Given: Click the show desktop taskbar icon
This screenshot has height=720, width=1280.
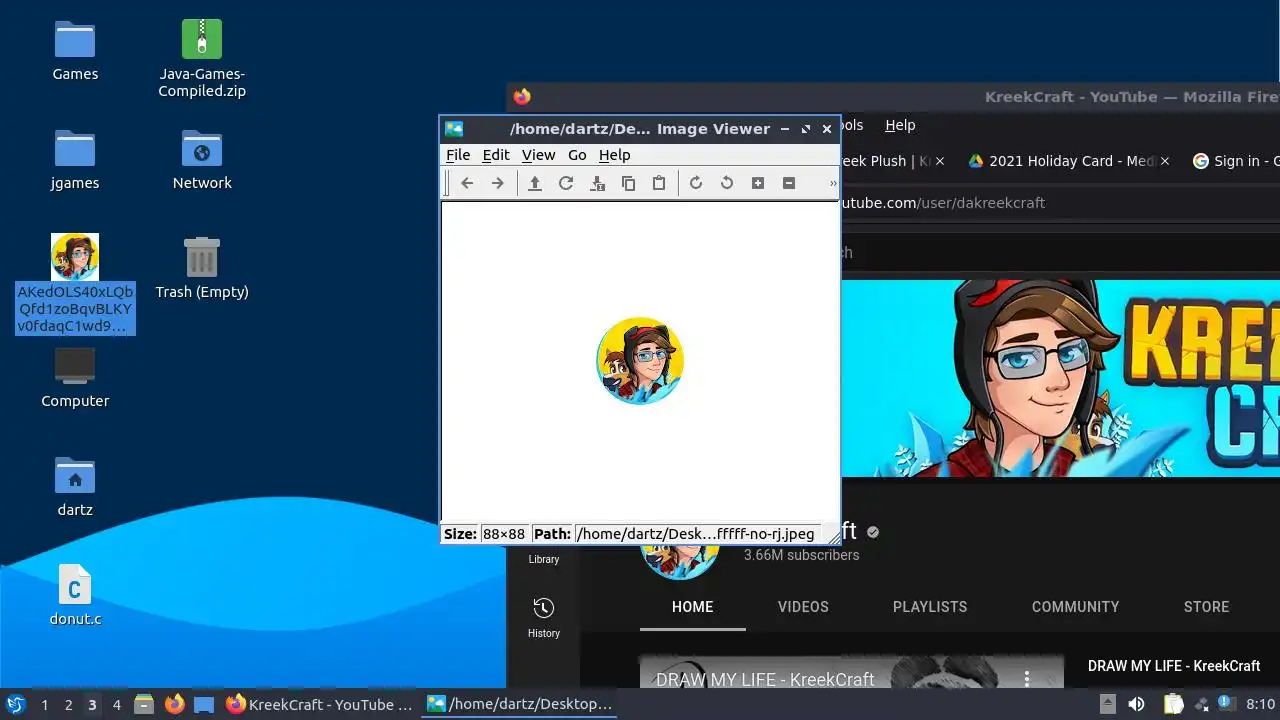Looking at the screenshot, I should pyautogui.click(x=204, y=704).
